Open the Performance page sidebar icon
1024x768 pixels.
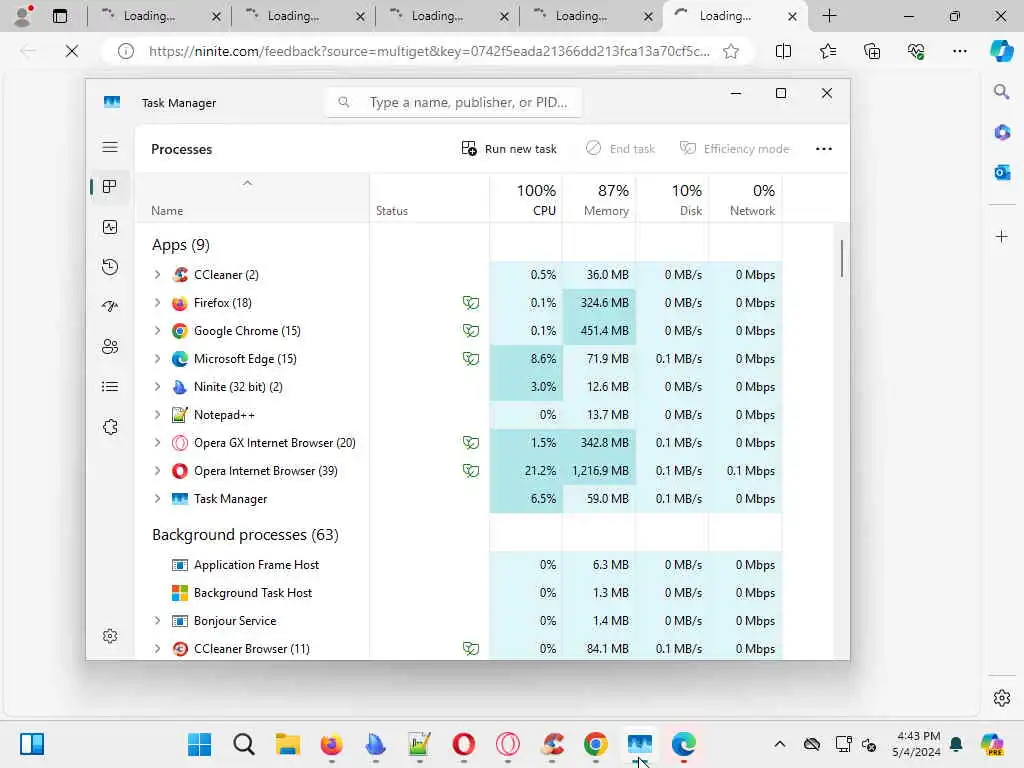[110, 227]
